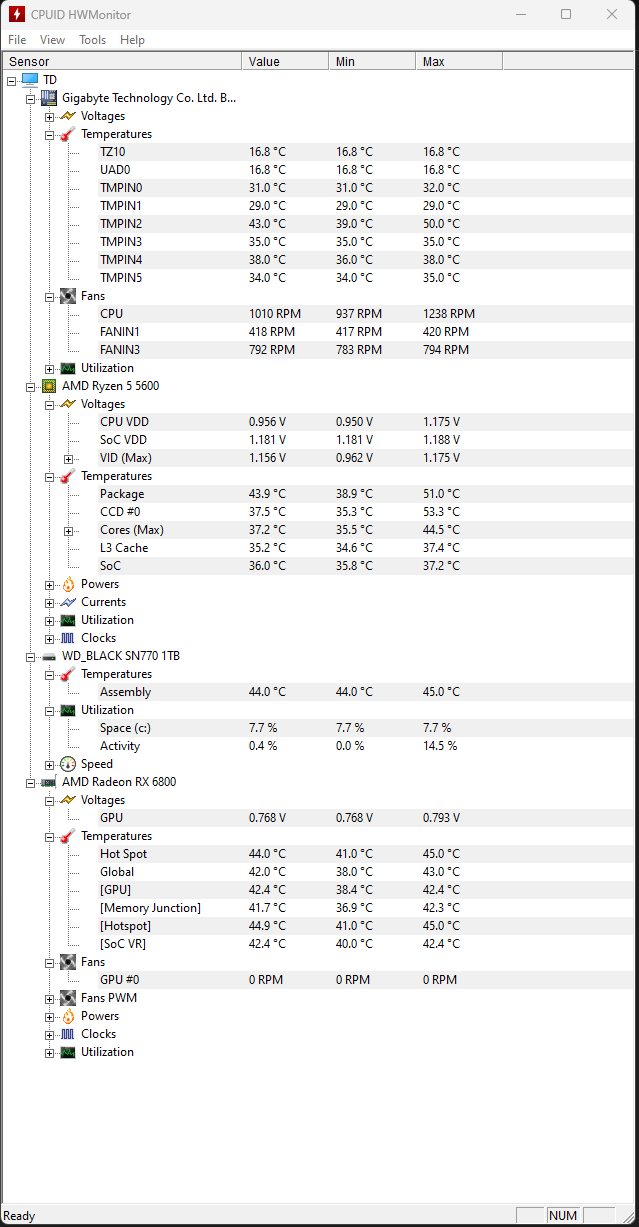Expand the Ryzen Currents node
639x1227 pixels.
(x=49, y=602)
